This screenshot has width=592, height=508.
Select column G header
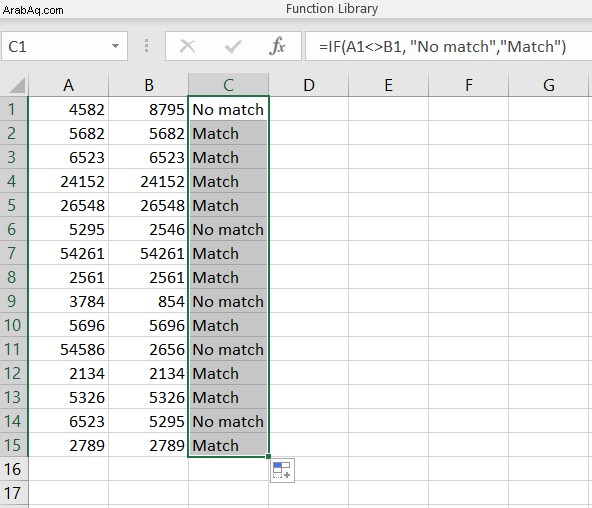tap(549, 85)
